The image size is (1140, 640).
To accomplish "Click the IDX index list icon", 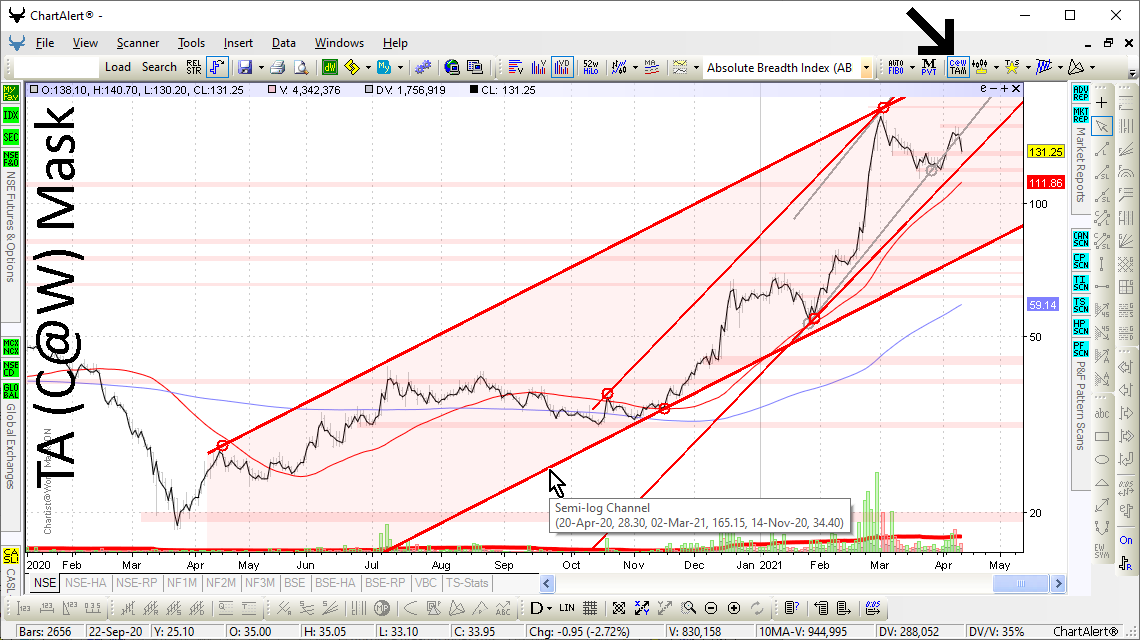I will click(x=10, y=115).
